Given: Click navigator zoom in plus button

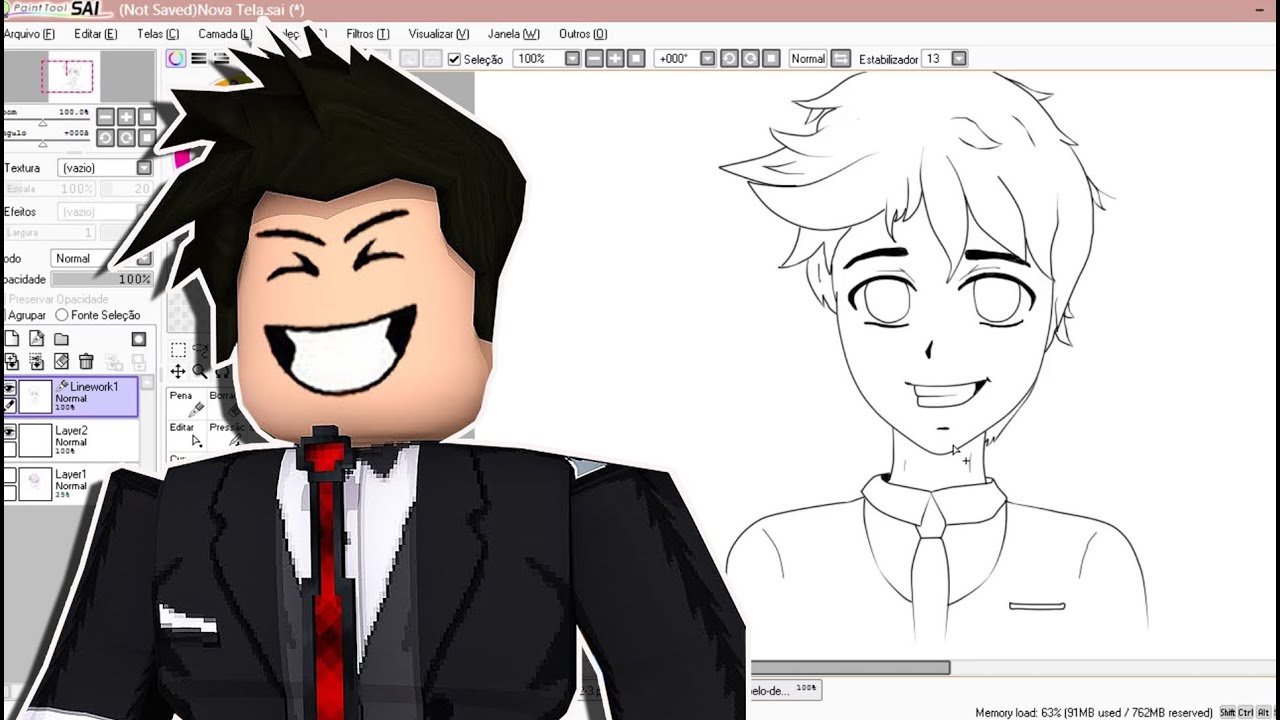Looking at the screenshot, I should 127,117.
